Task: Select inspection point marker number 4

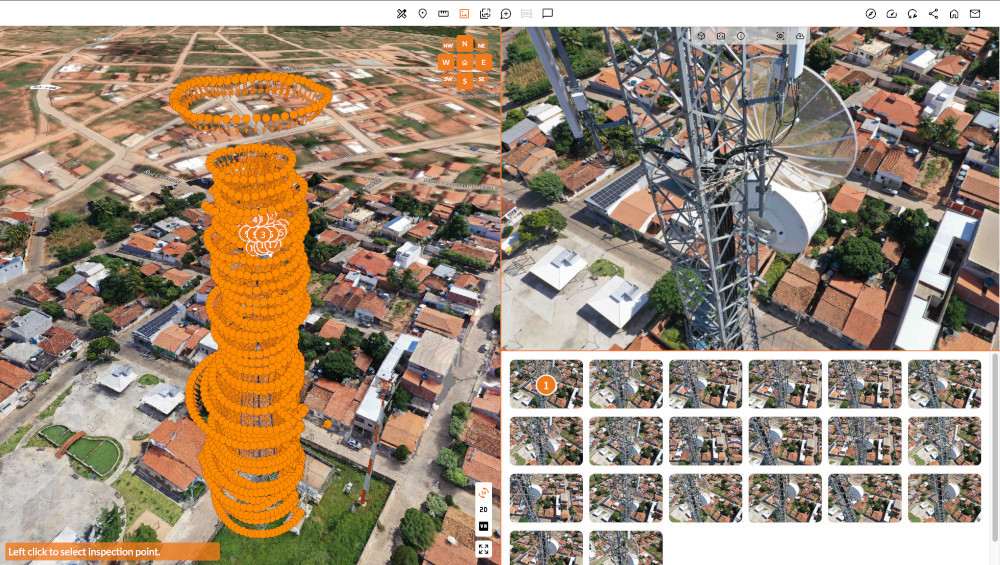Action: (x=255, y=219)
